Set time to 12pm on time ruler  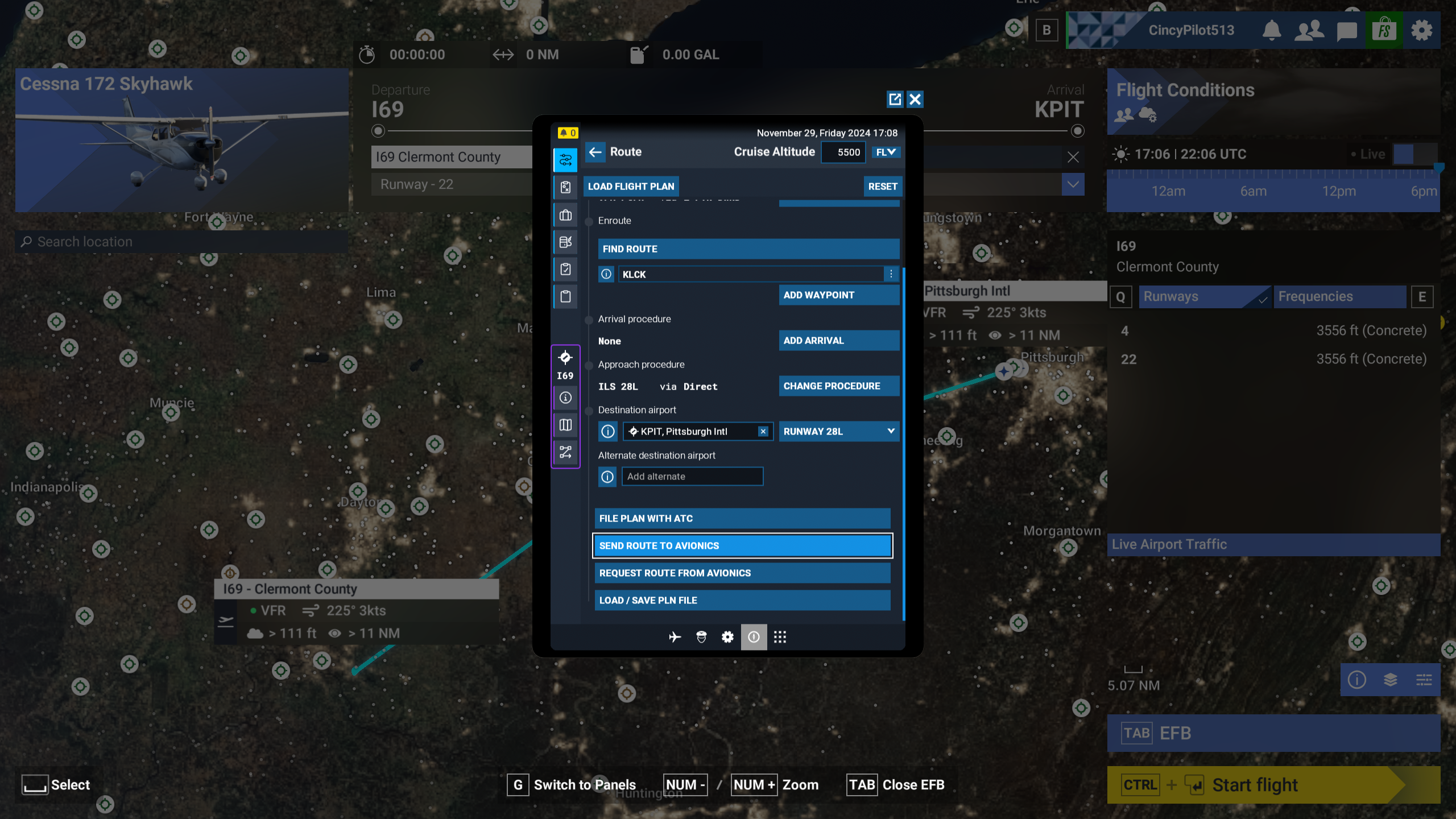click(x=1339, y=191)
